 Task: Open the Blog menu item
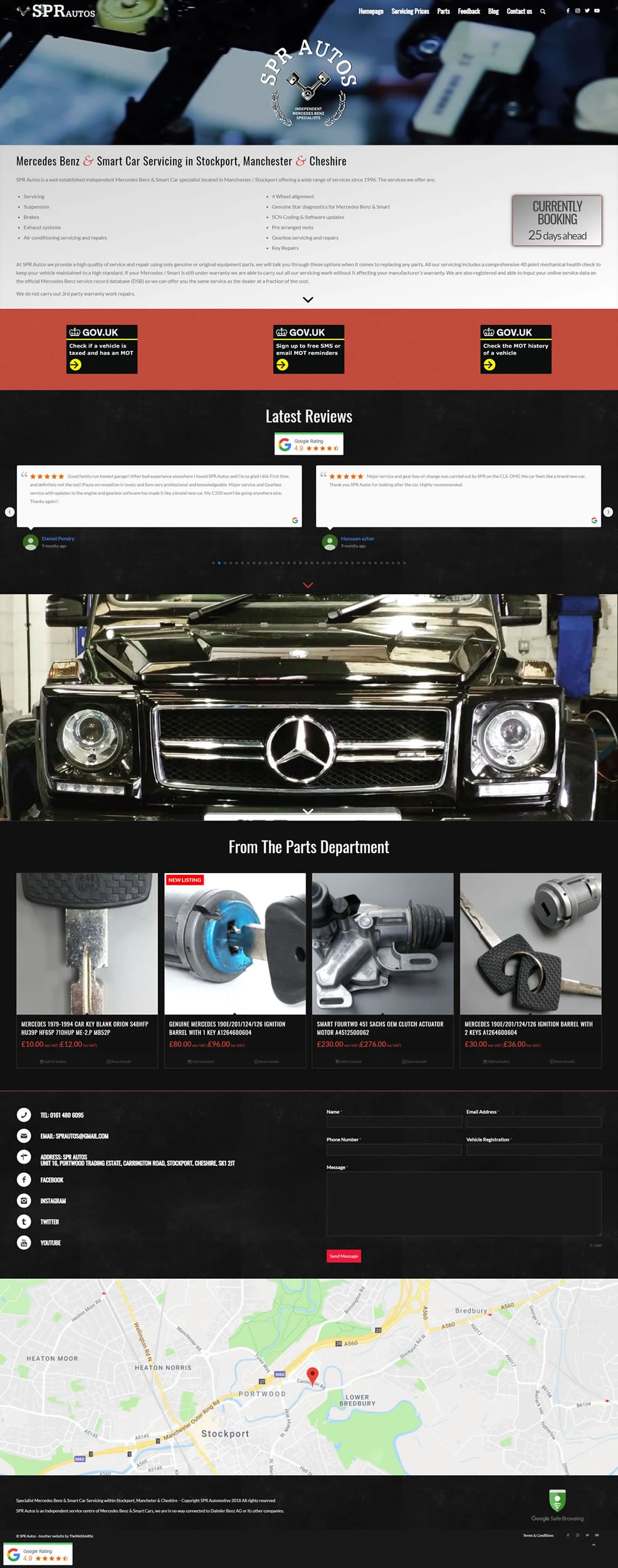(494, 11)
